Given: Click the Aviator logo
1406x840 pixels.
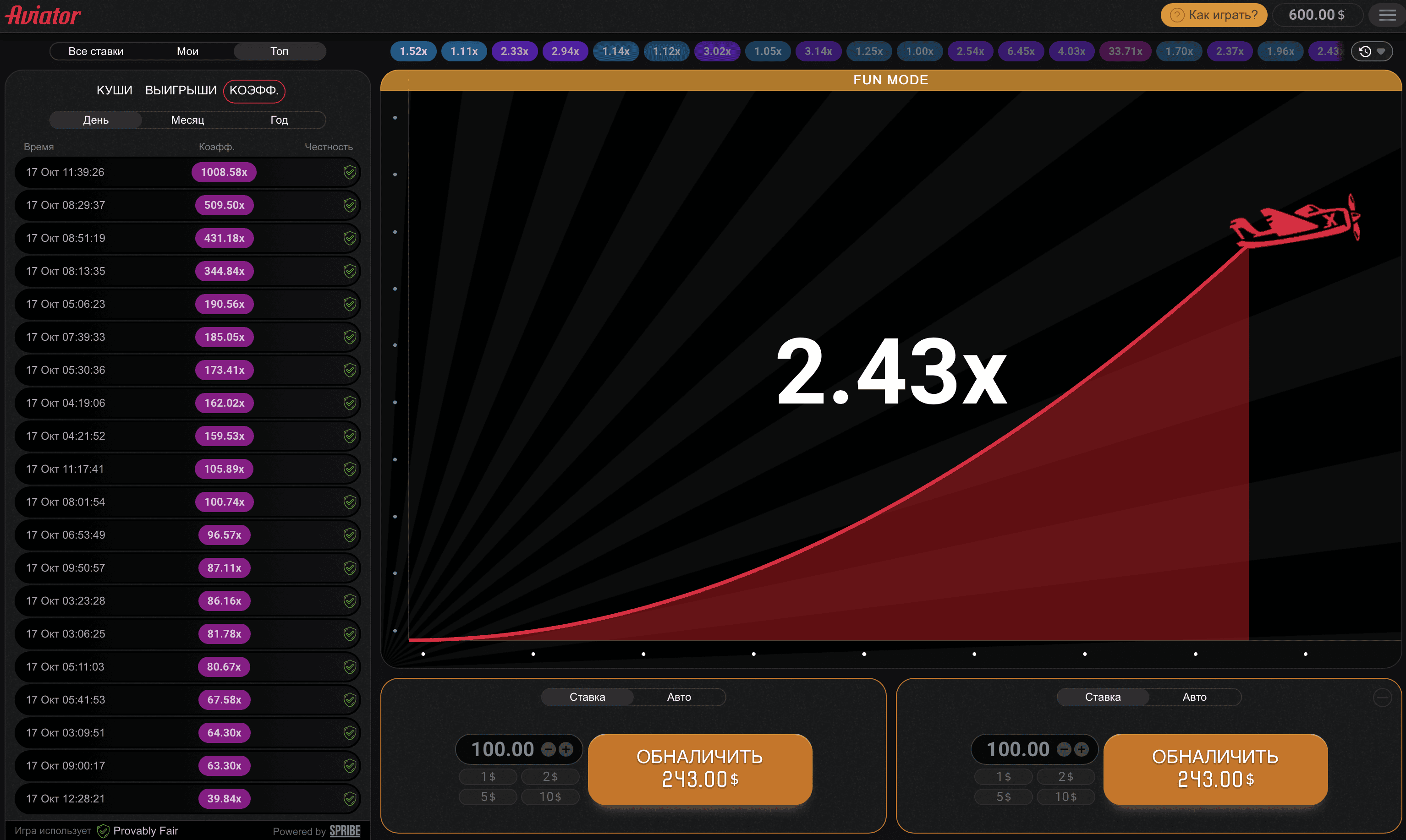Looking at the screenshot, I should coord(43,15).
